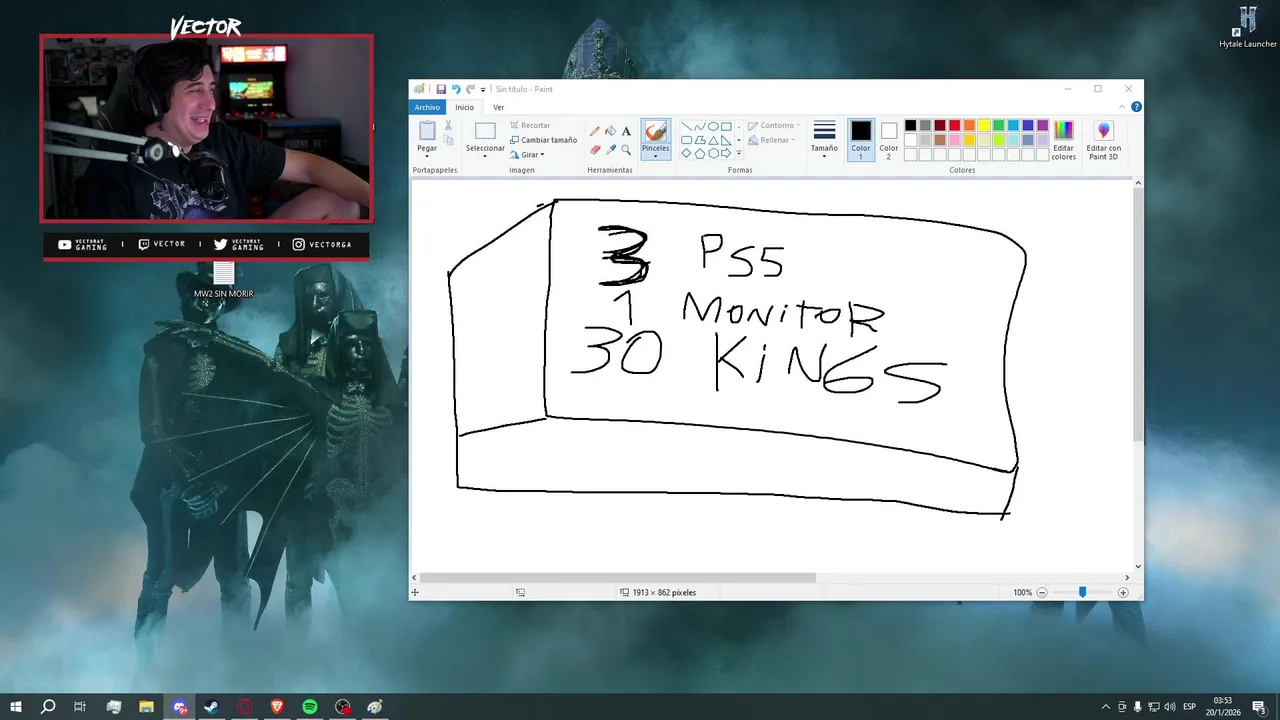Click the zoom in plus button
Screen dimensions: 1280x720
coord(1123,593)
